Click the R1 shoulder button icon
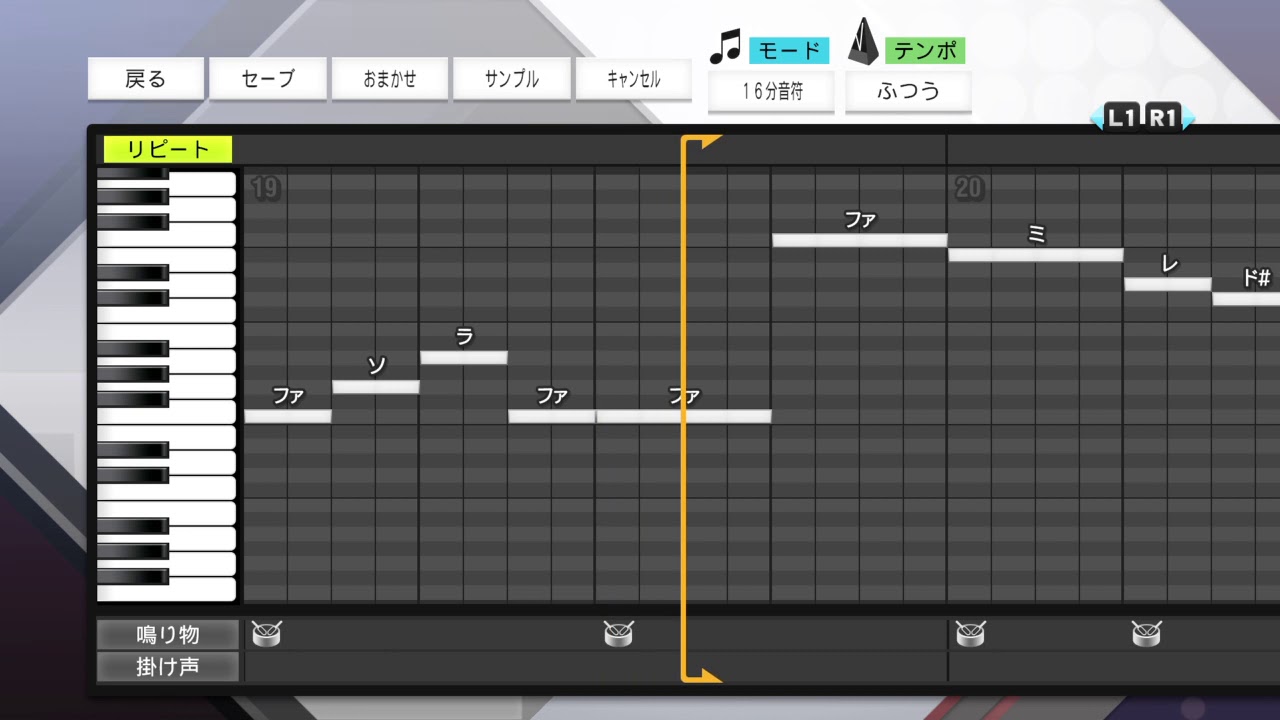The height and width of the screenshot is (720, 1280). coord(1163,118)
